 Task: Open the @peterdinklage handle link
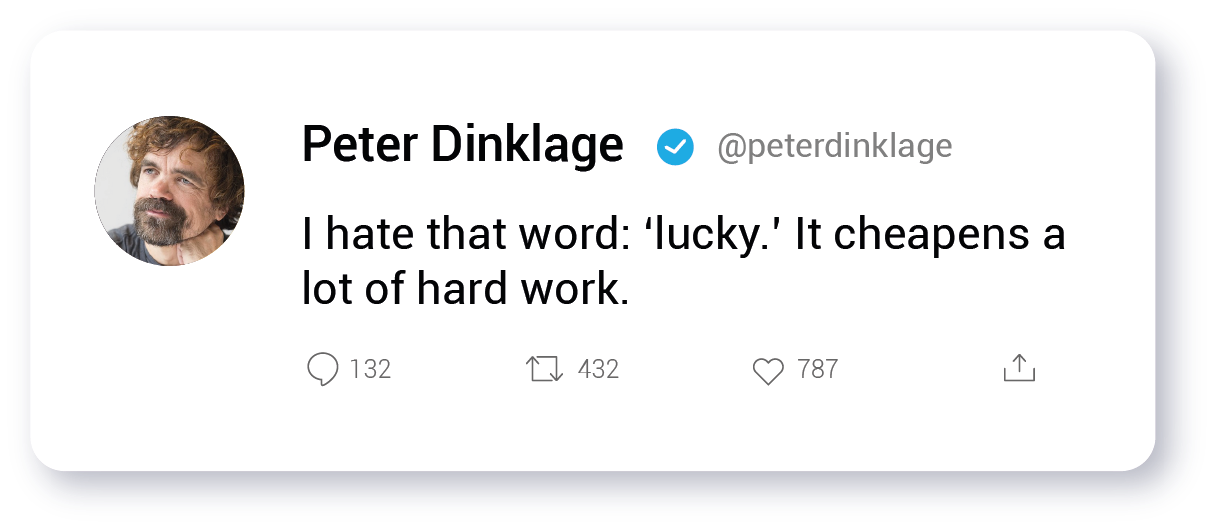coord(834,147)
